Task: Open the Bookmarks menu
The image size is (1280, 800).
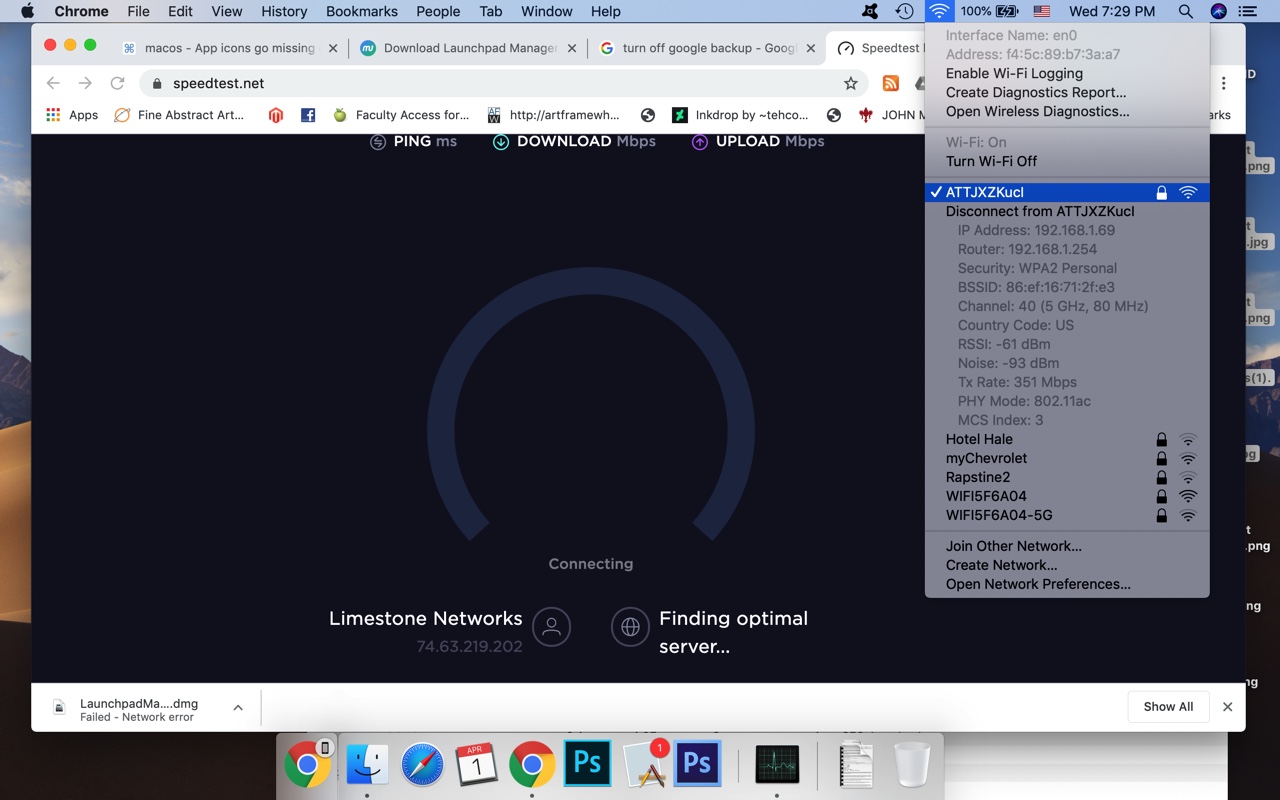Action: (x=362, y=11)
